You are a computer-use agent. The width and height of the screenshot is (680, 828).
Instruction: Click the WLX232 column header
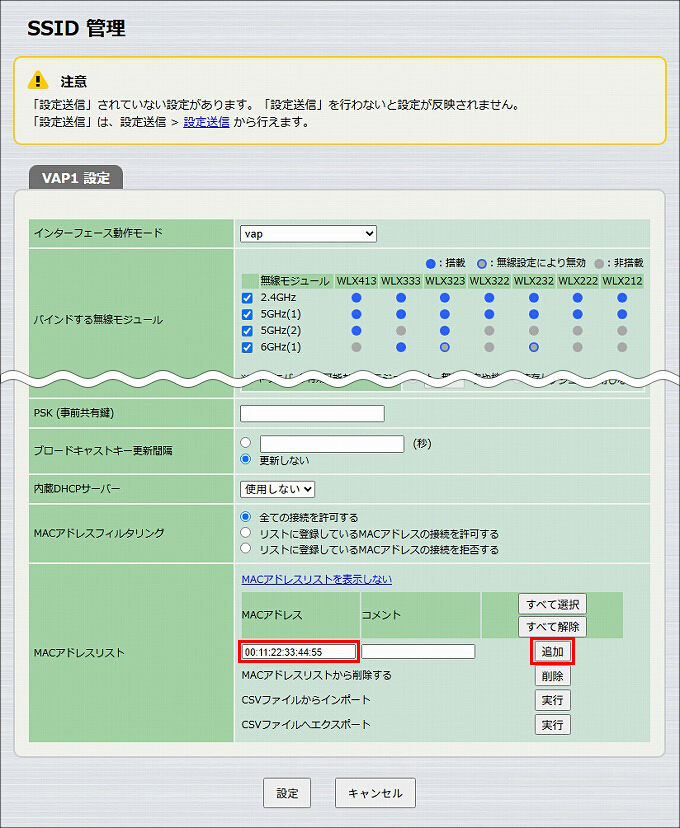534,281
